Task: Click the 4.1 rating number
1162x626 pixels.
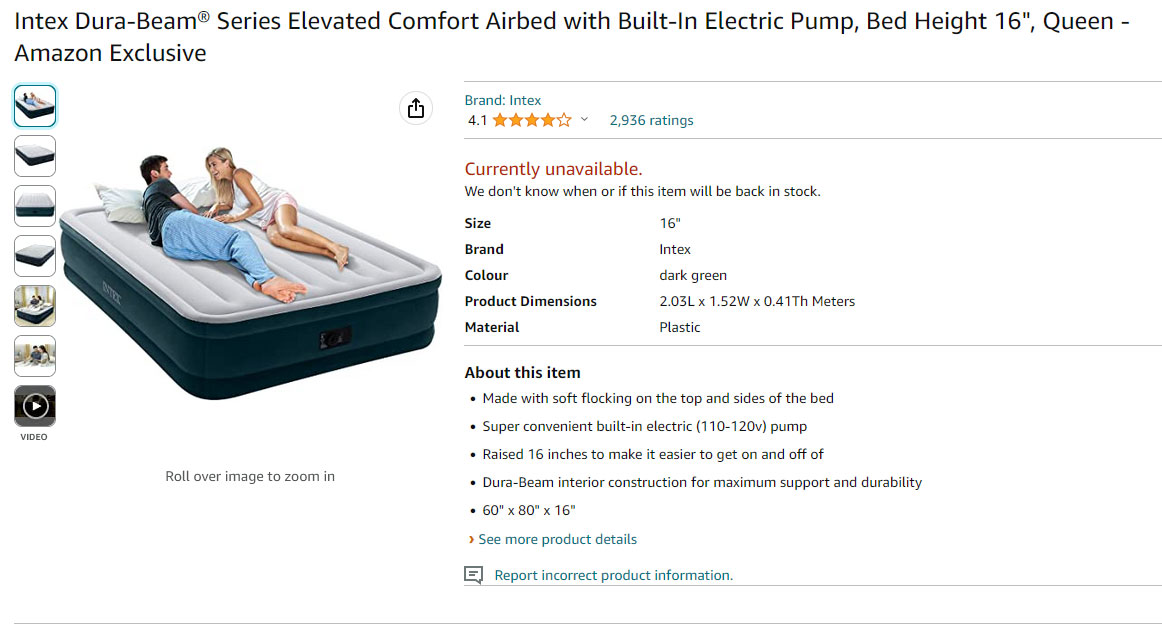Action: click(477, 120)
